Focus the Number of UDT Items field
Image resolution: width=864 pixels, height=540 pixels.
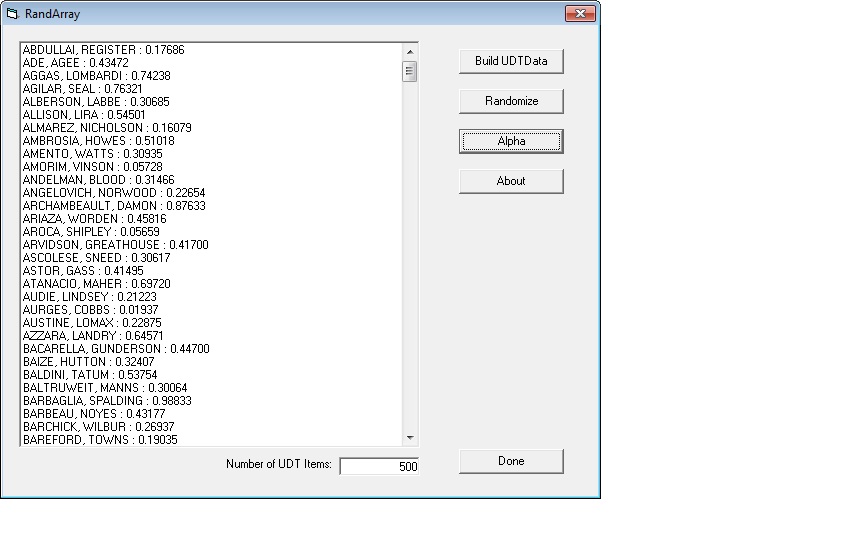coord(379,466)
